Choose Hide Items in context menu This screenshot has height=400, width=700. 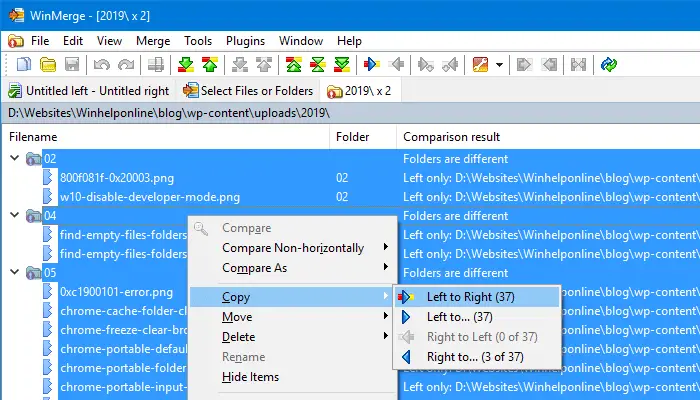tap(292, 377)
